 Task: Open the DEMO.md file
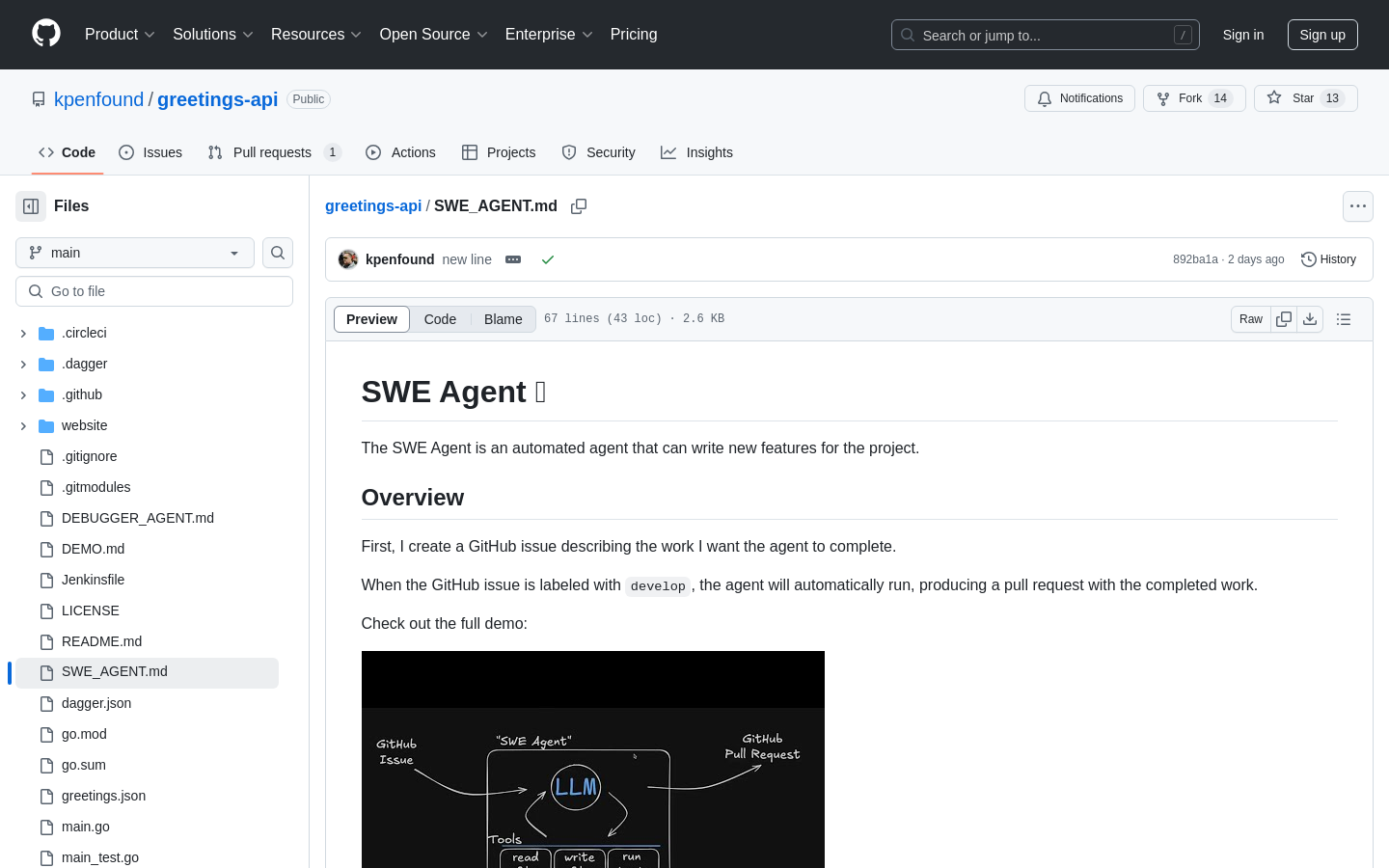point(93,549)
